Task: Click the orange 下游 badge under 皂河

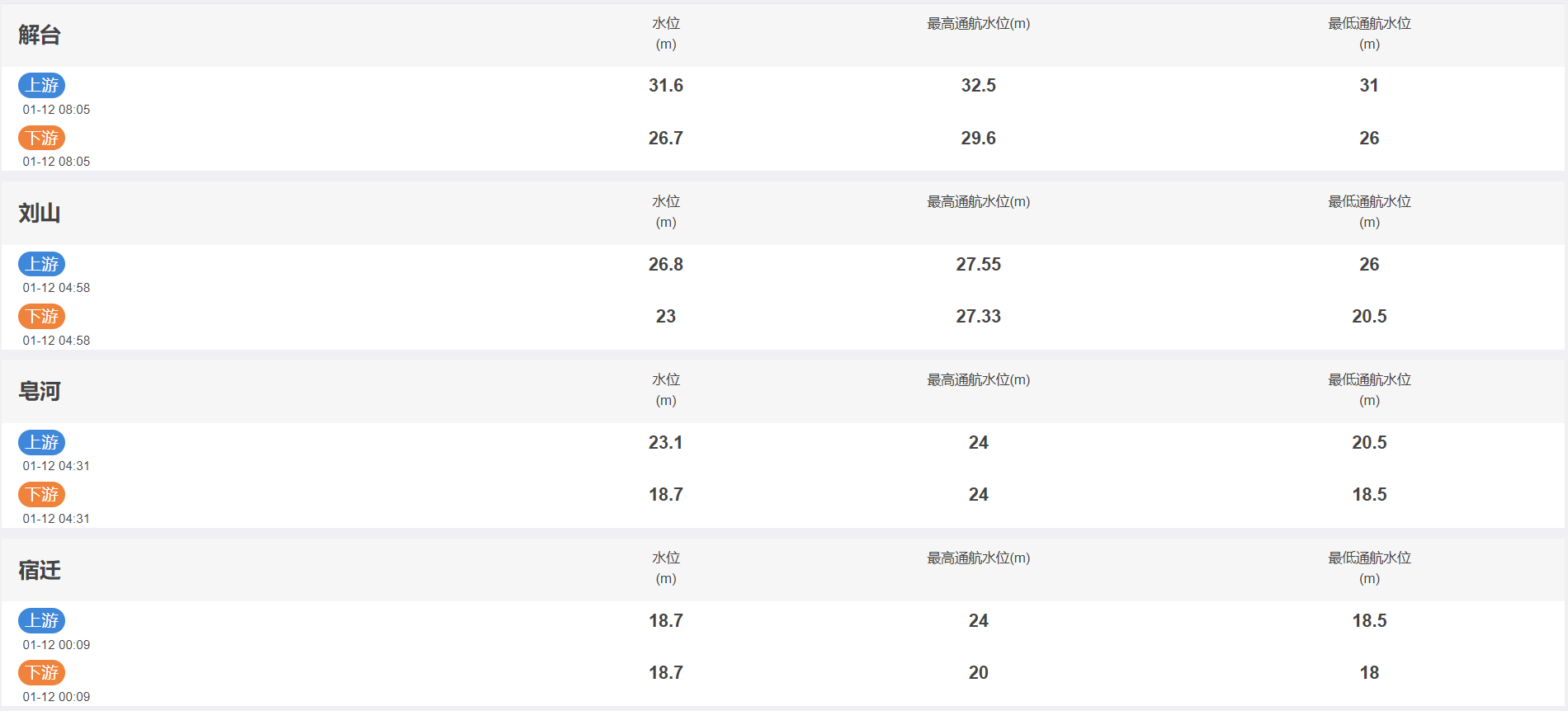Action: click(42, 494)
